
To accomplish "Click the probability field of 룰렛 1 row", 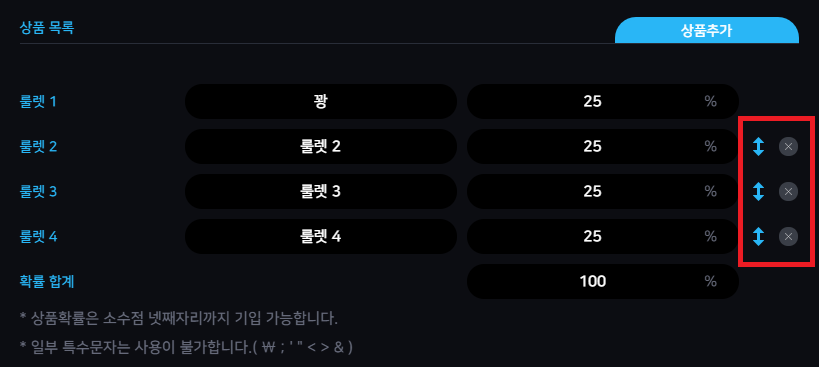I will pyautogui.click(x=603, y=101).
